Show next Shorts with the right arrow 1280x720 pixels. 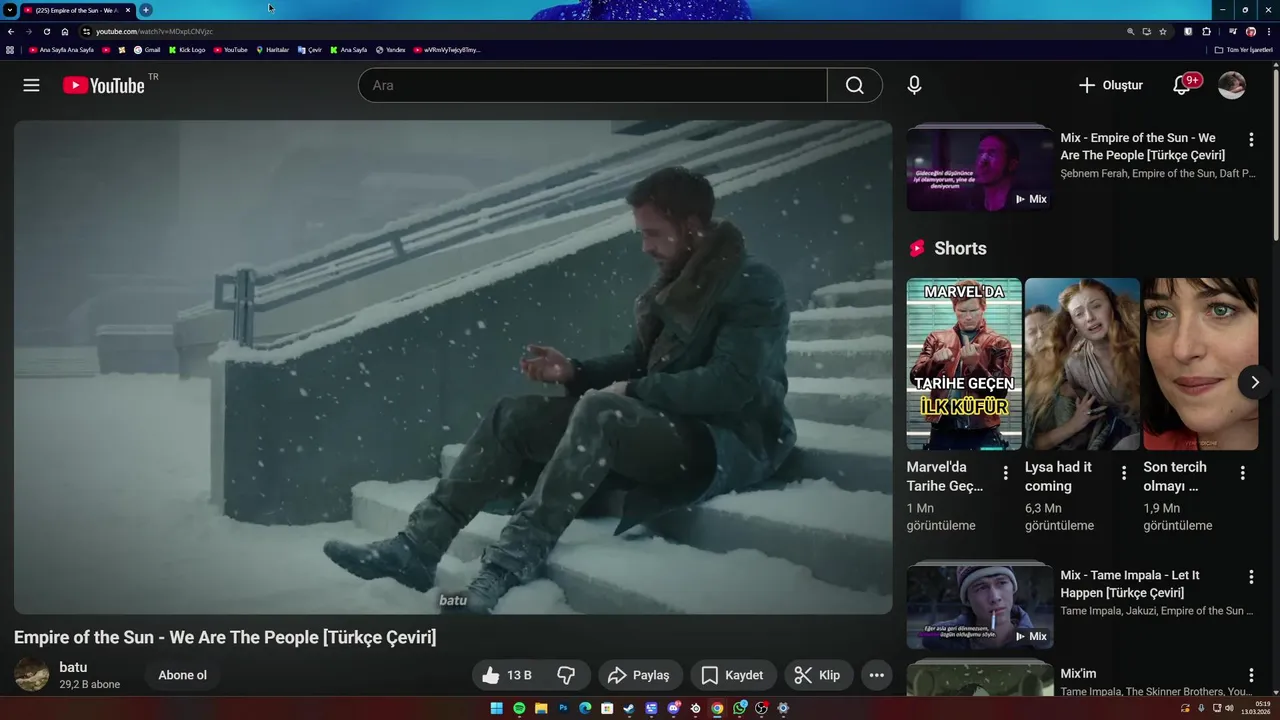pos(1255,382)
